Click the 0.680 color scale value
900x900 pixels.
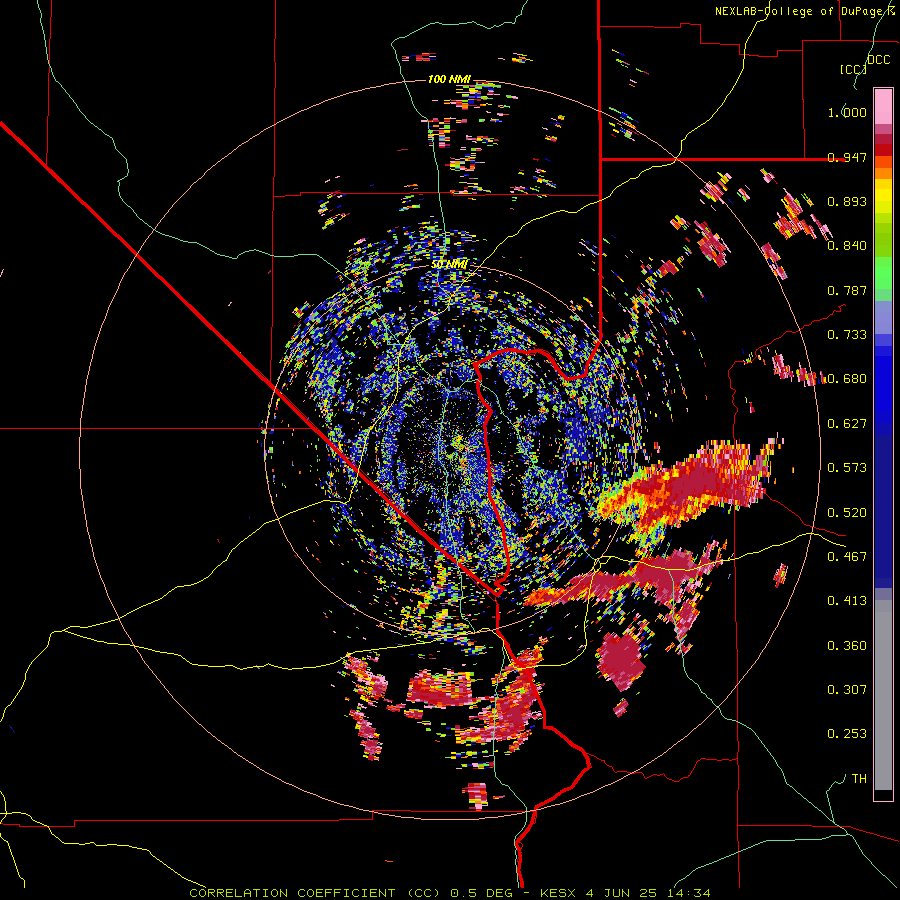[x=847, y=379]
